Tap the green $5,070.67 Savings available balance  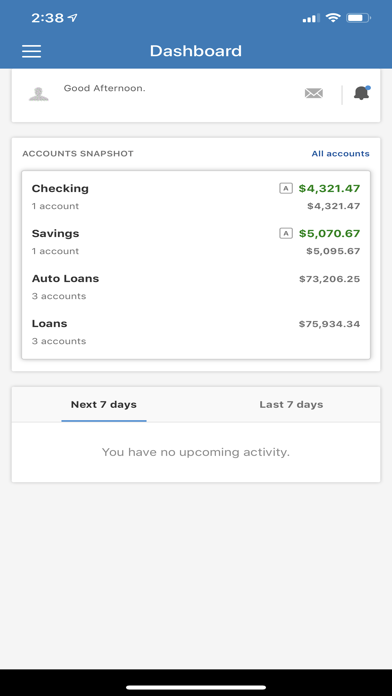coord(329,233)
